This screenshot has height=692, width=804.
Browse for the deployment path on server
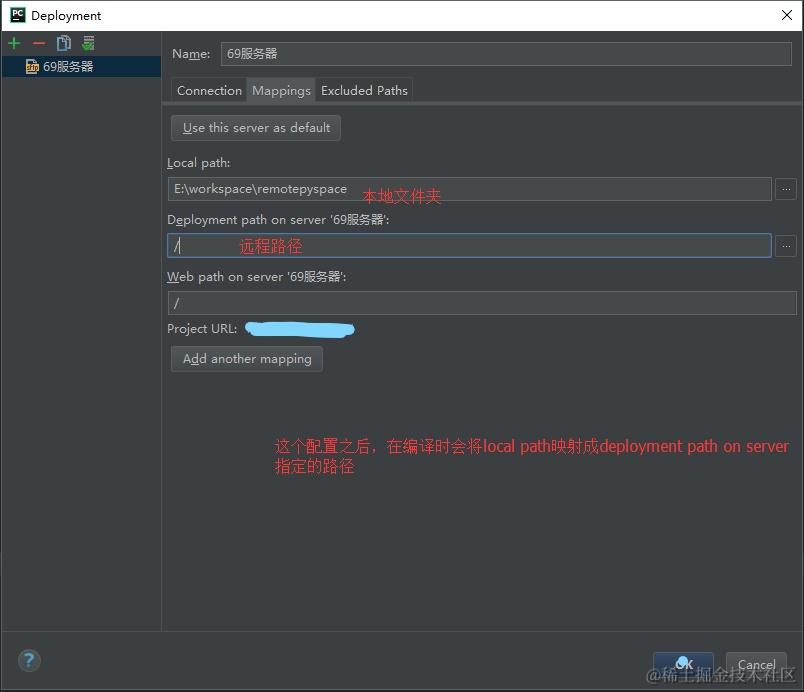click(786, 246)
